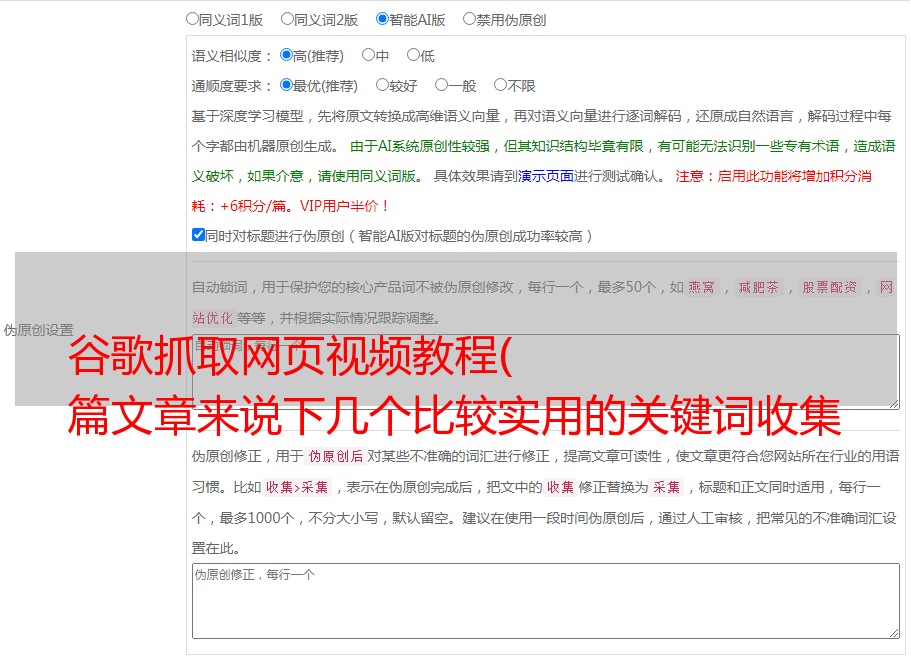Viewport: 911px width, 658px height.
Task: Click into the 伪原创修正 textarea
Action: coord(546,601)
